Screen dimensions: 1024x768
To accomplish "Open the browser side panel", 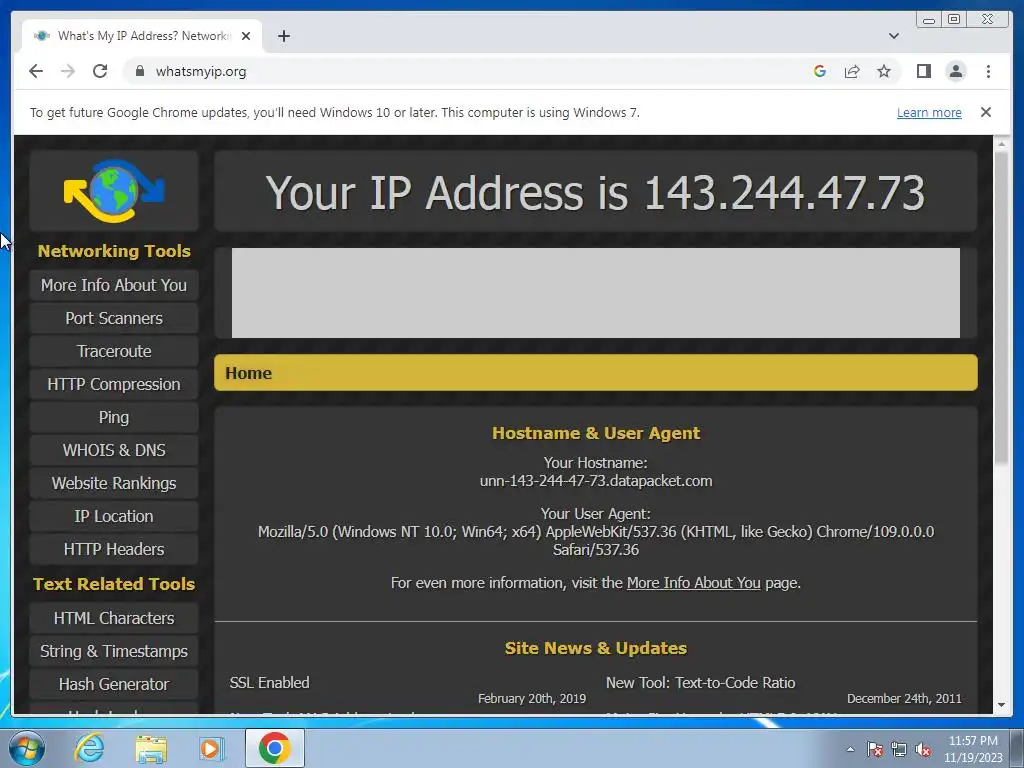I will click(x=923, y=71).
